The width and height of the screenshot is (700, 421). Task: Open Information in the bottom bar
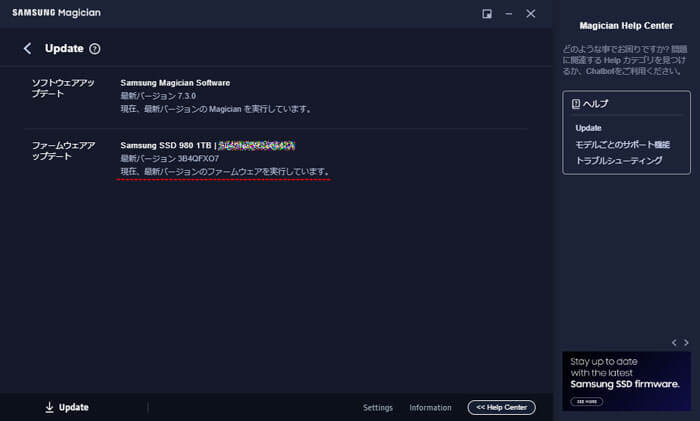pyautogui.click(x=430, y=408)
